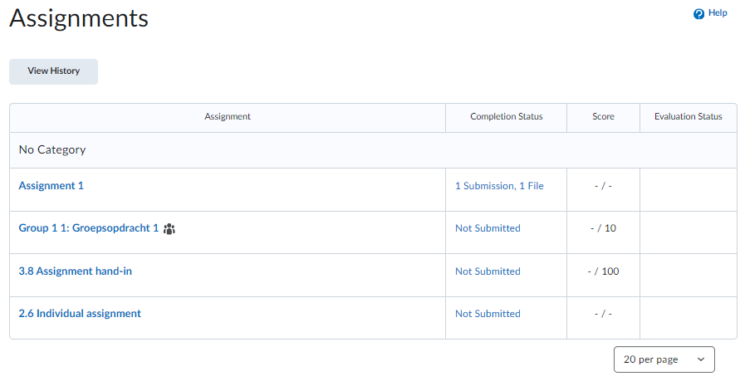
Task: Click the per page dropdown chevron arrow
Action: pyautogui.click(x=701, y=360)
